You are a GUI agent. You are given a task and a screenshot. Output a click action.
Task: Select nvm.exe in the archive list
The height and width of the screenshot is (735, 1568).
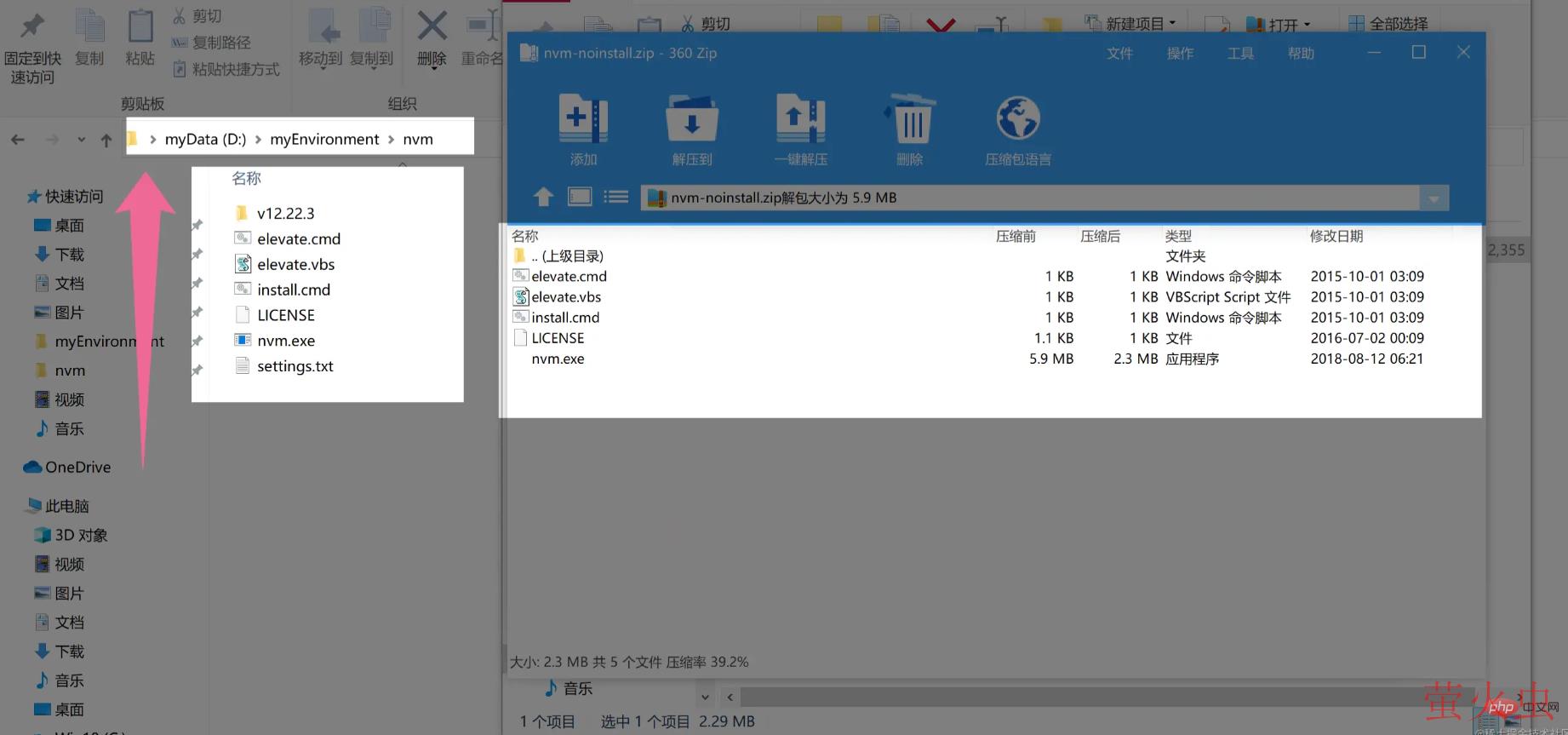(x=558, y=359)
